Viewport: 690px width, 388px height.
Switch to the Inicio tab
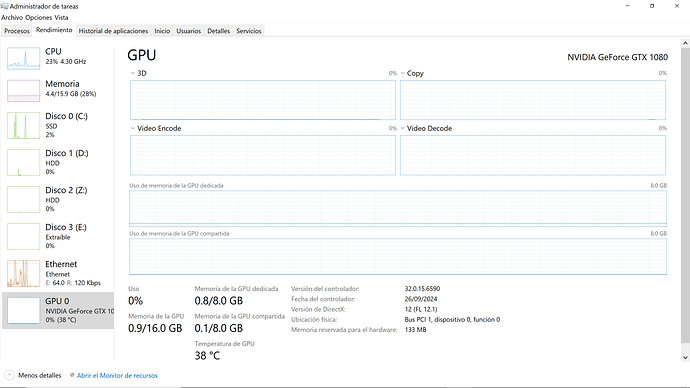click(x=162, y=31)
